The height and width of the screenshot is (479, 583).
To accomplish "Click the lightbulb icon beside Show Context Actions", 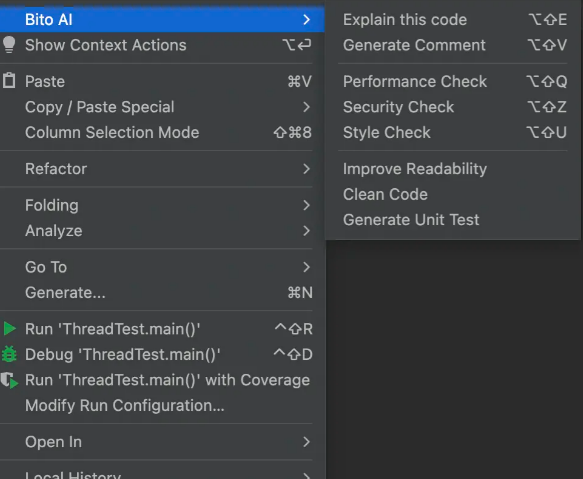I will coord(9,45).
